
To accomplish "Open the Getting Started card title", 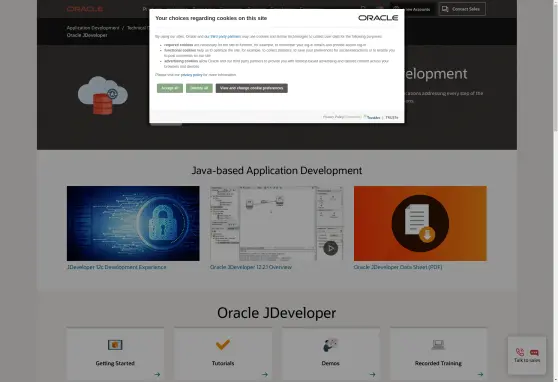I will [115, 363].
